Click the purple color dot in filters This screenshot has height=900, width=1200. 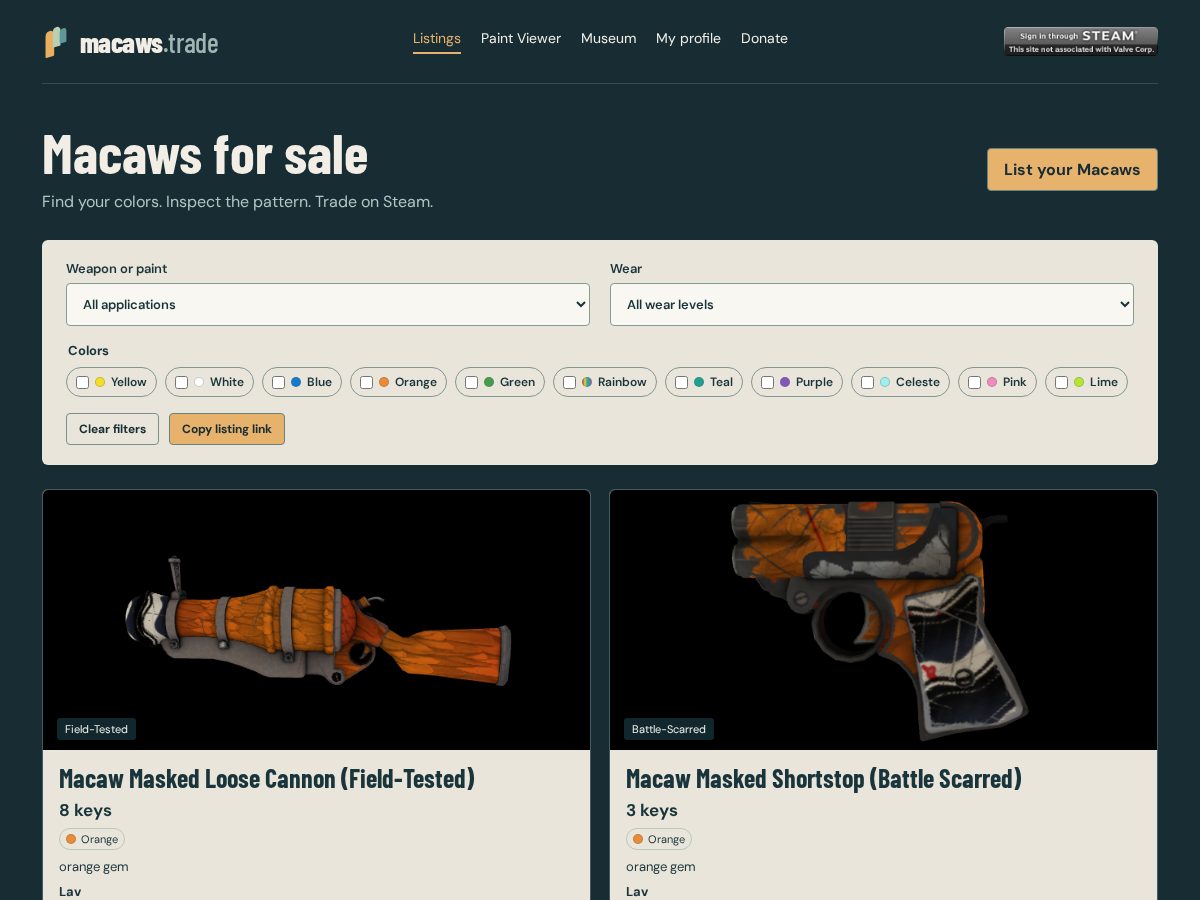(785, 382)
